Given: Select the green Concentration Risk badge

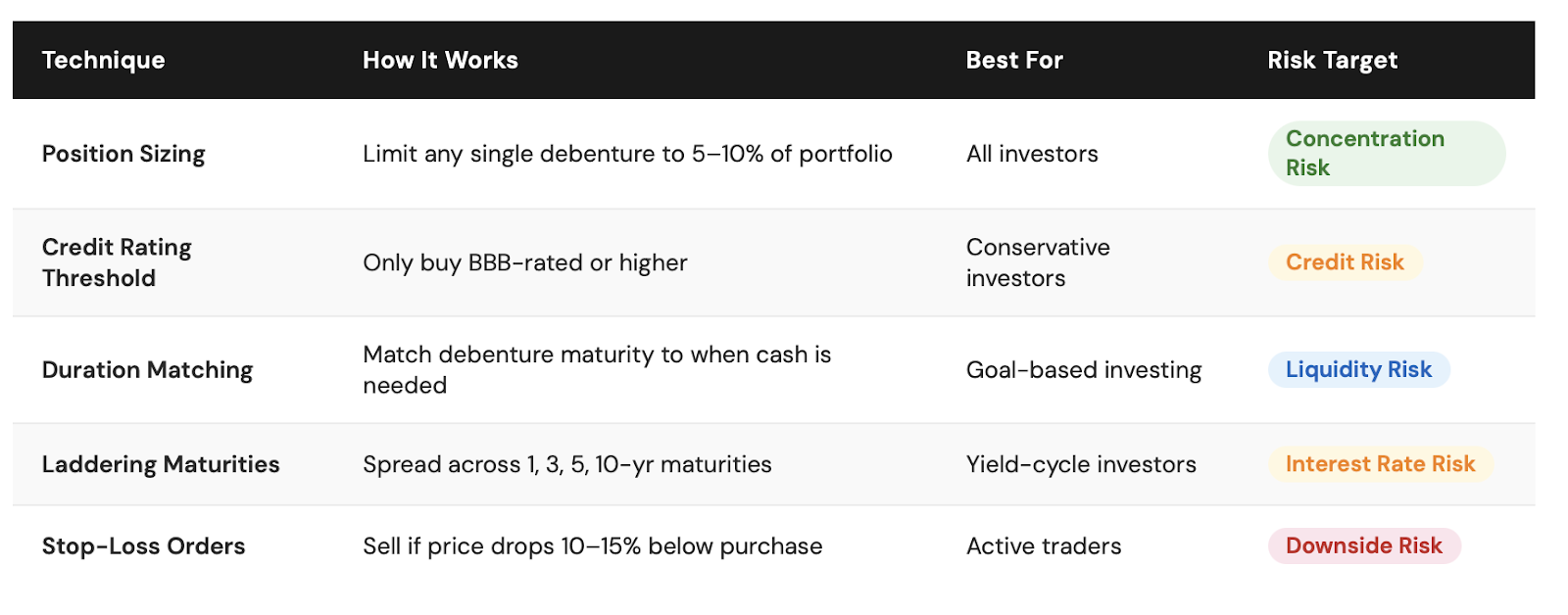Looking at the screenshot, I should tap(1387, 154).
